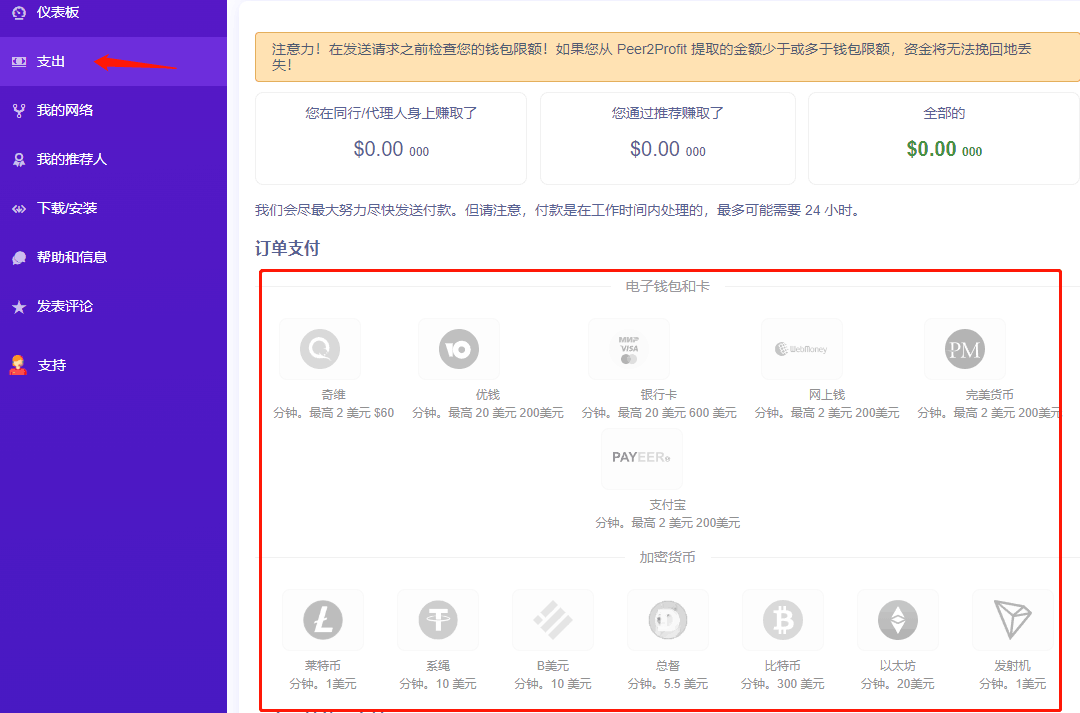This screenshot has width=1080, height=713.
Task: Navigate to 下载/安装 section
Action: coord(66,208)
